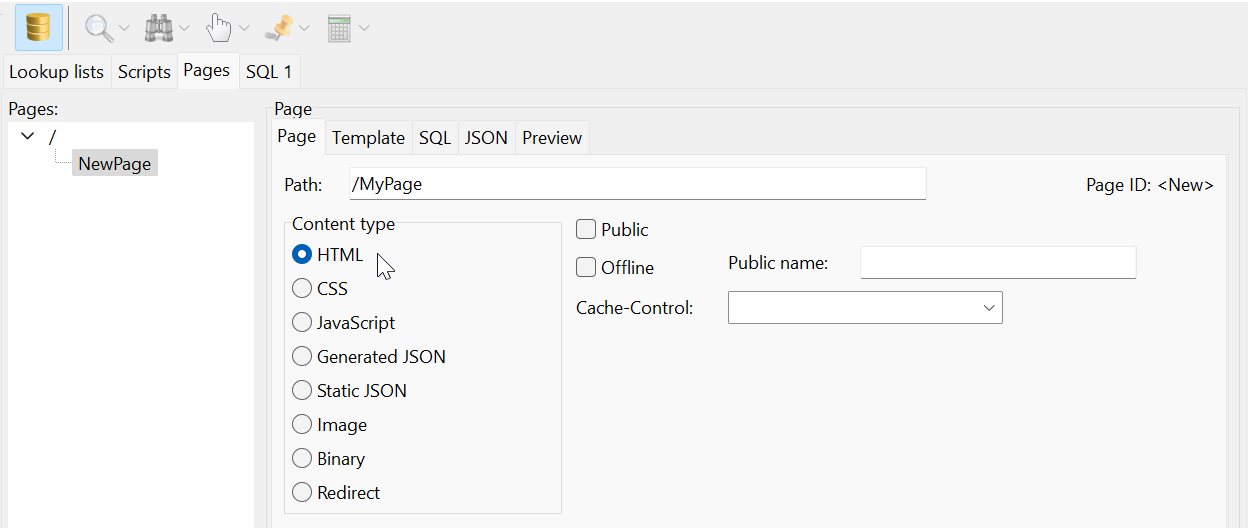Enable the Public checkbox
1248x528 pixels.
tap(586, 230)
